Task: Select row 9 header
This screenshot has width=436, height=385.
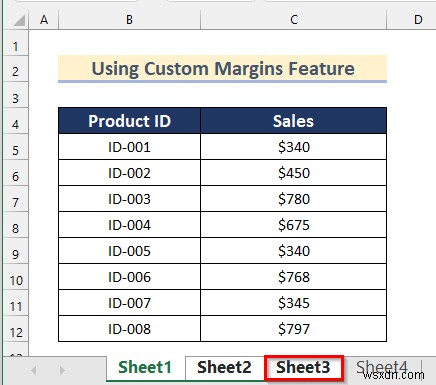Action: point(15,251)
